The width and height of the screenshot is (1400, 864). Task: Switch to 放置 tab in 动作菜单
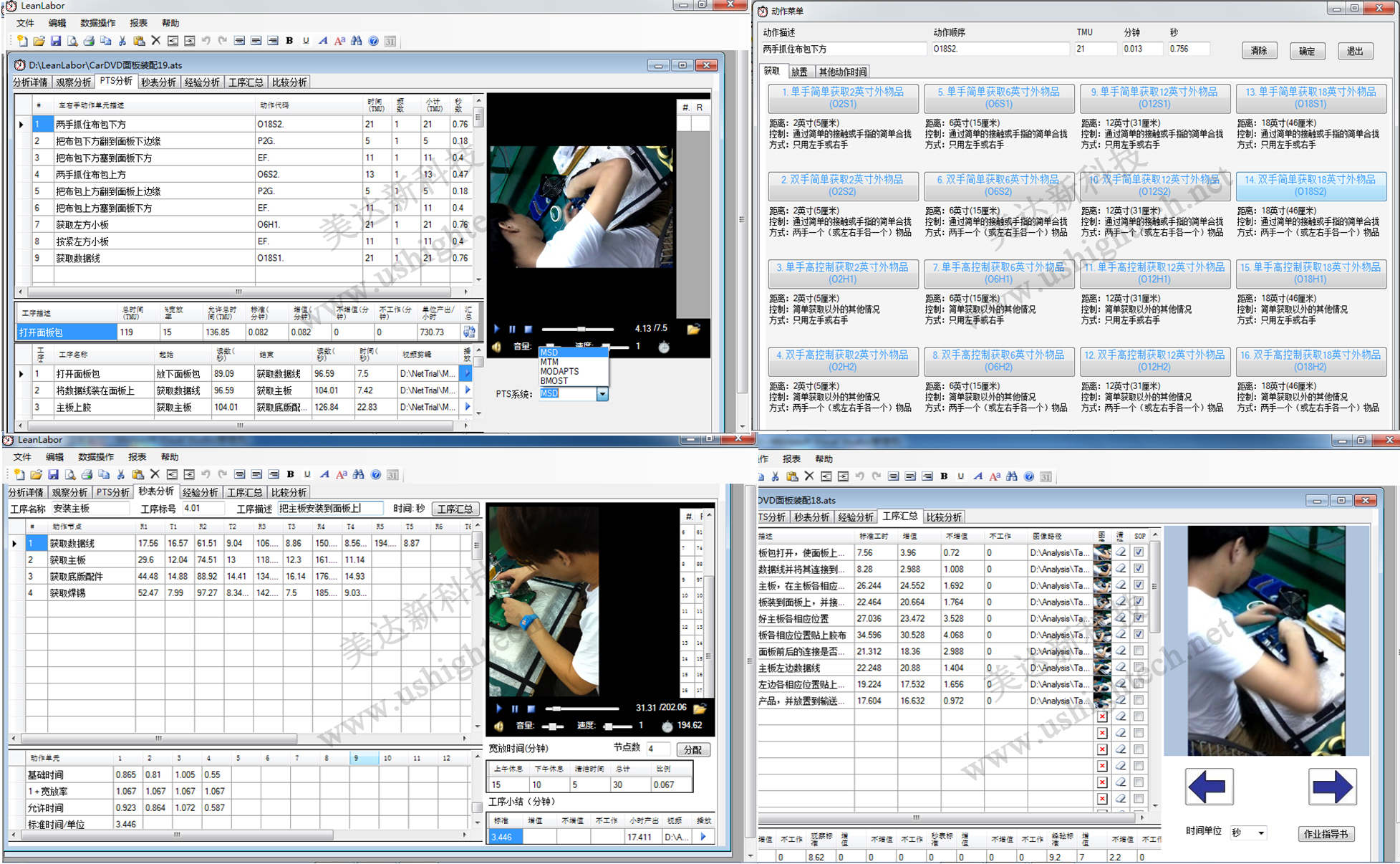(799, 72)
